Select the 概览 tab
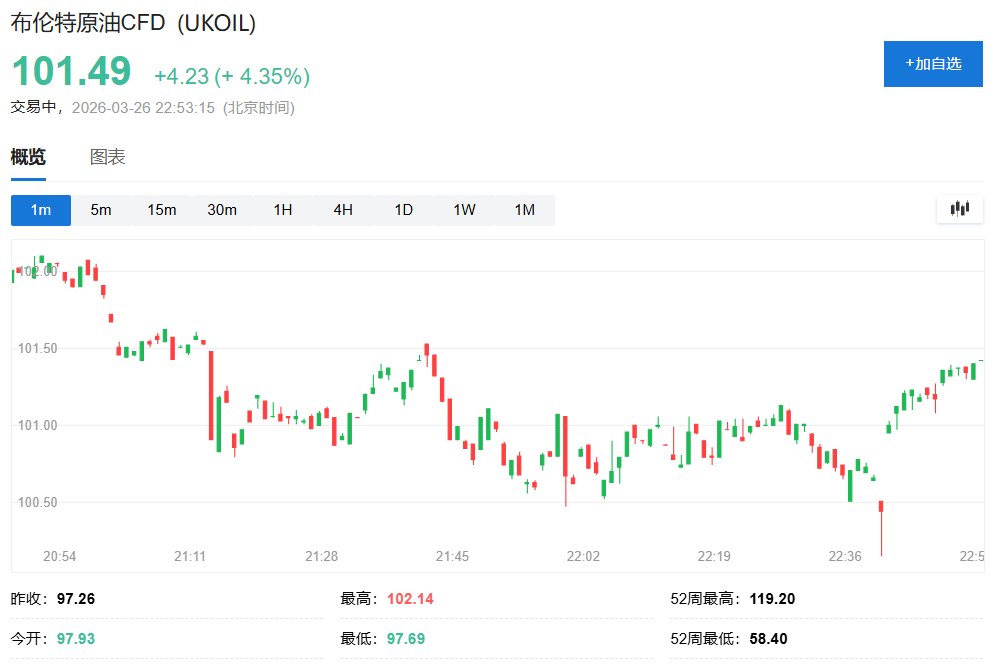 [x=28, y=157]
